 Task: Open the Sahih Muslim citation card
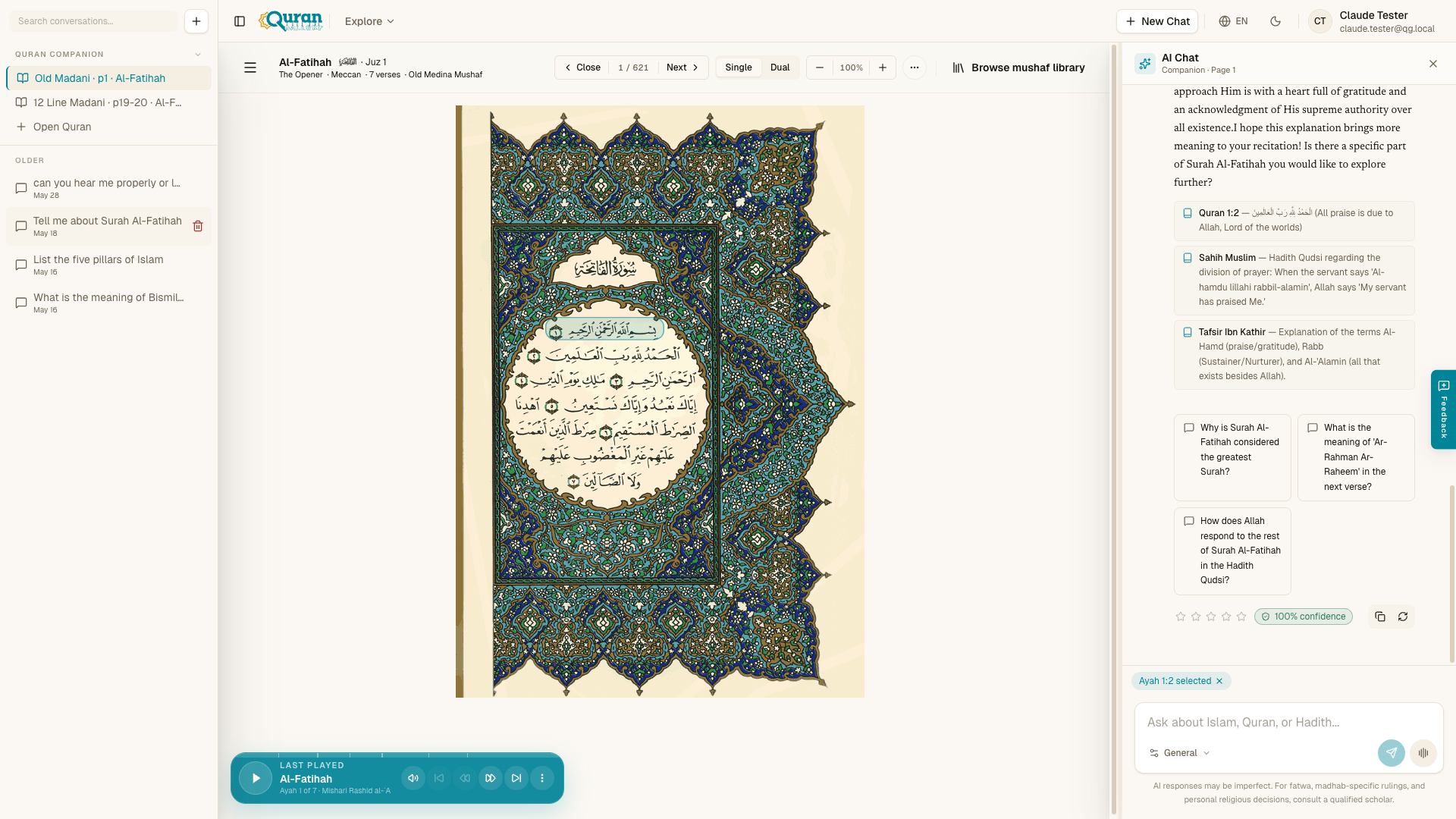pyautogui.click(x=1294, y=280)
